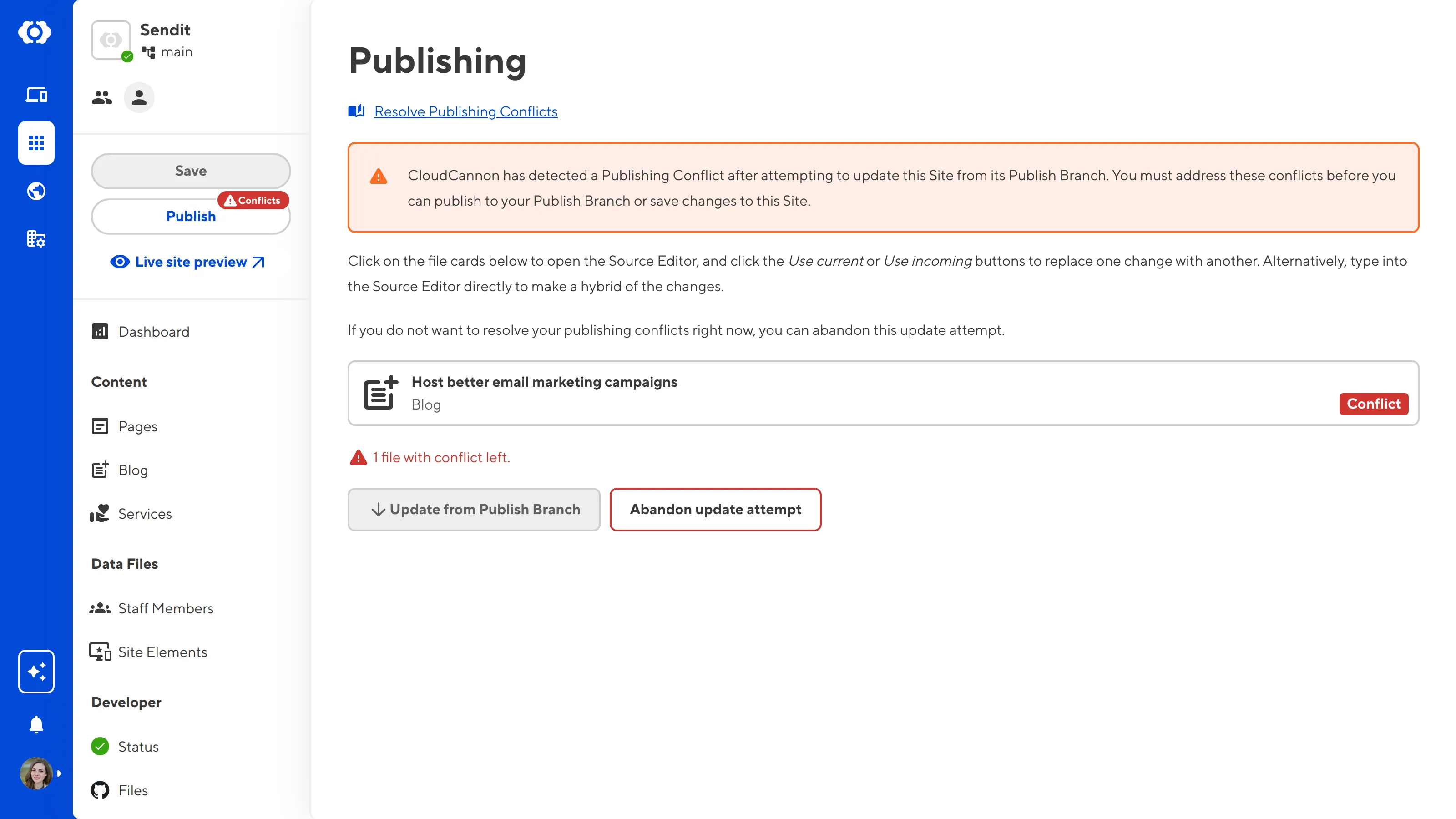Open the Sendit main branch switcher
This screenshot has width=1456, height=819.
point(166,40)
